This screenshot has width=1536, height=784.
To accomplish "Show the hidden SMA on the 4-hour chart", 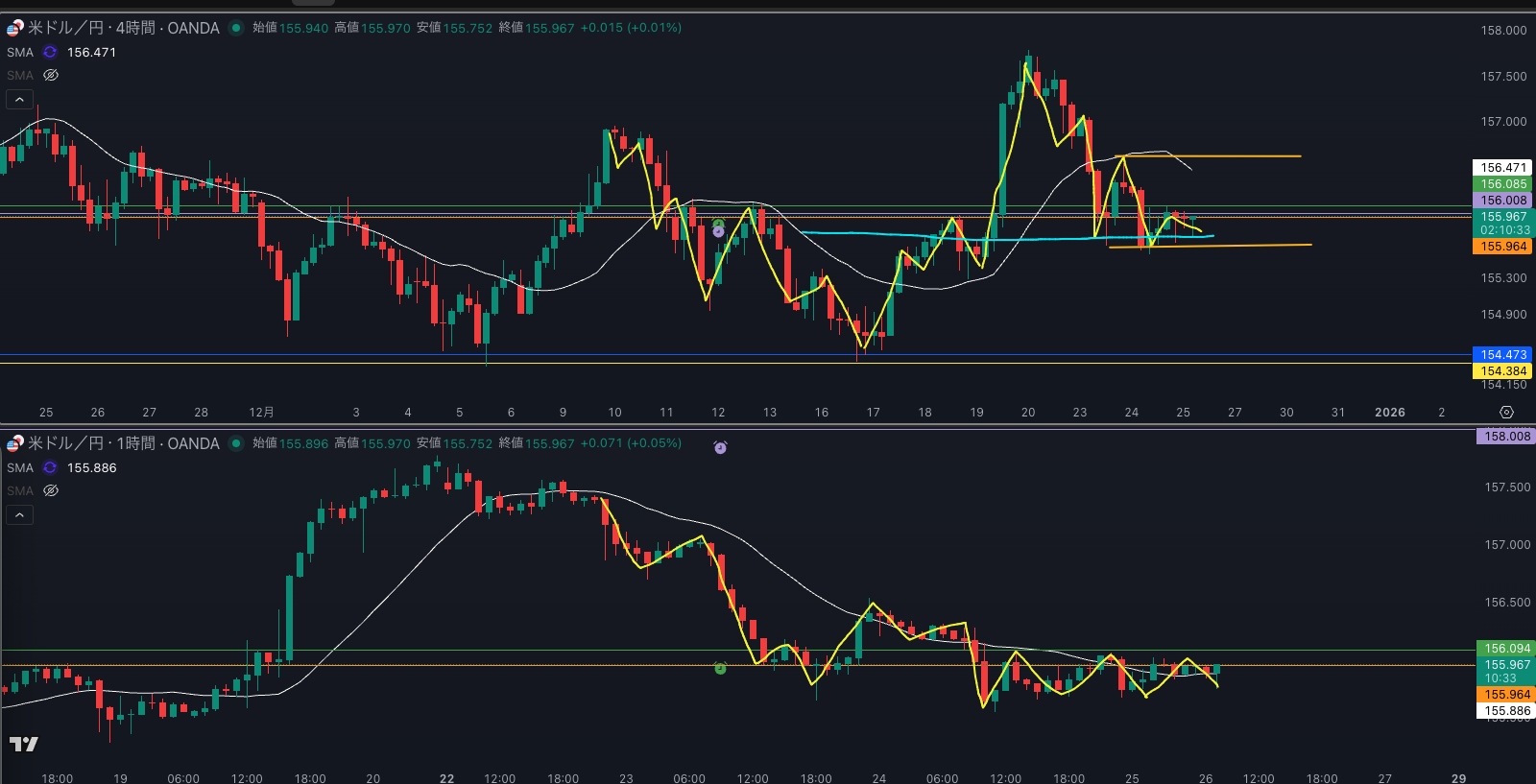I will (51, 75).
